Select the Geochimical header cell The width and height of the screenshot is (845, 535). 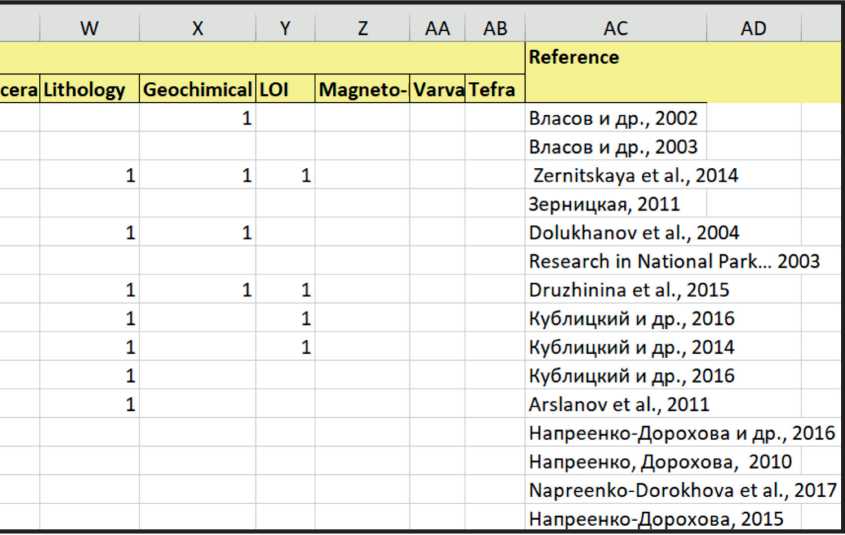tap(197, 90)
